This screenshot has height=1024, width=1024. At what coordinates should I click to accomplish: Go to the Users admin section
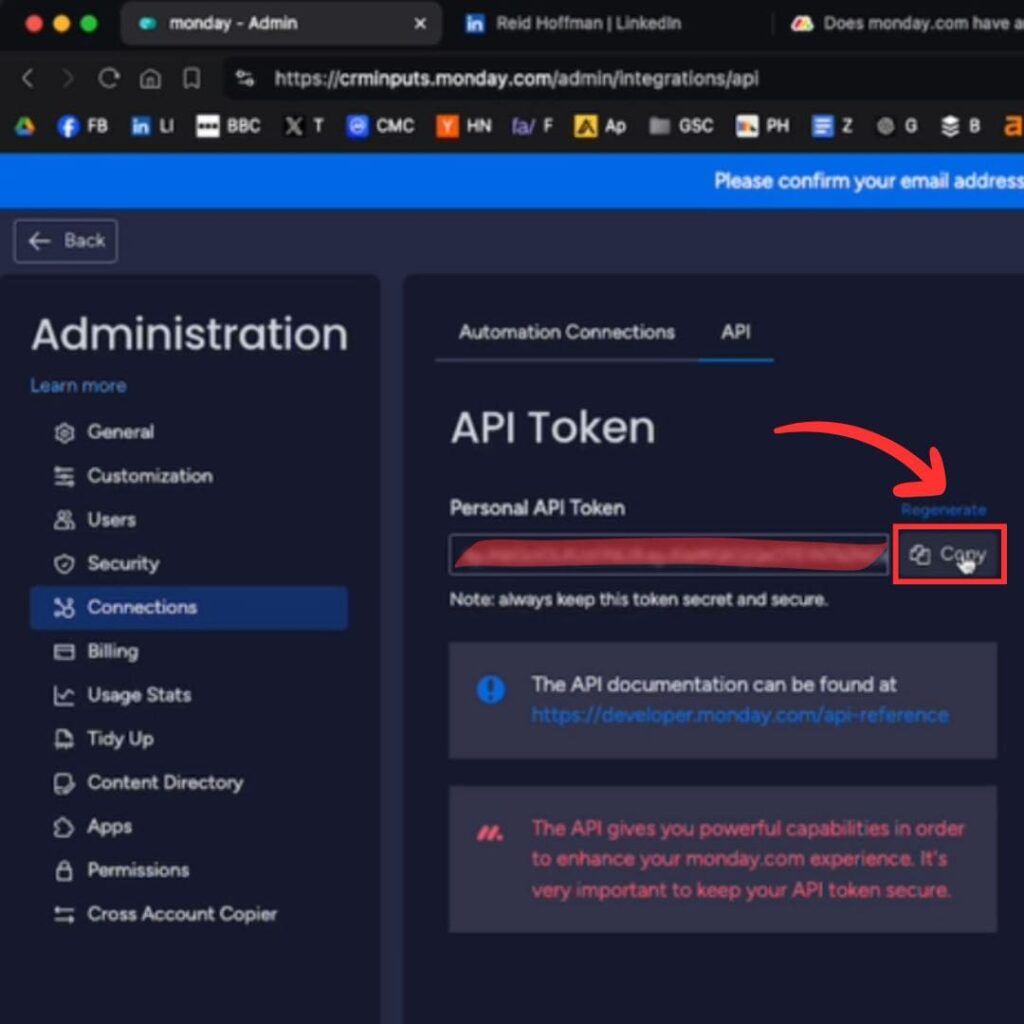[x=95, y=520]
